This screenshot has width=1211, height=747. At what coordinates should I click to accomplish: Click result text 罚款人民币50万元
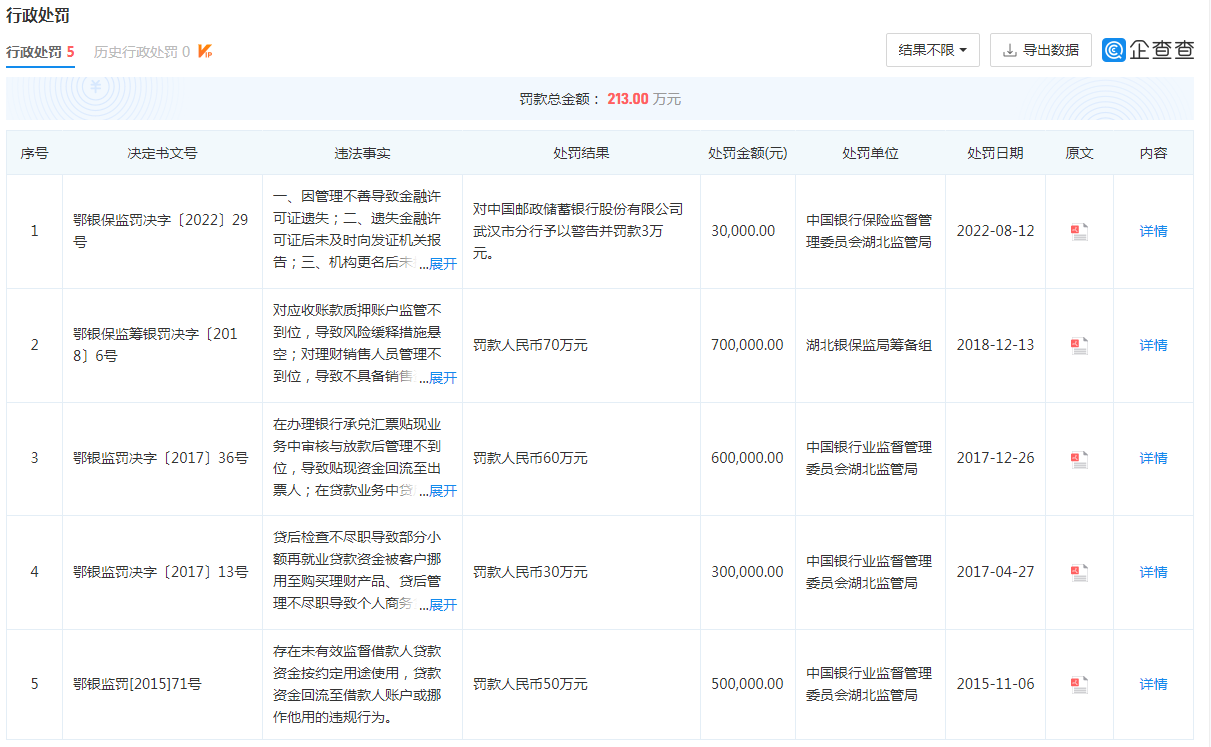point(530,685)
